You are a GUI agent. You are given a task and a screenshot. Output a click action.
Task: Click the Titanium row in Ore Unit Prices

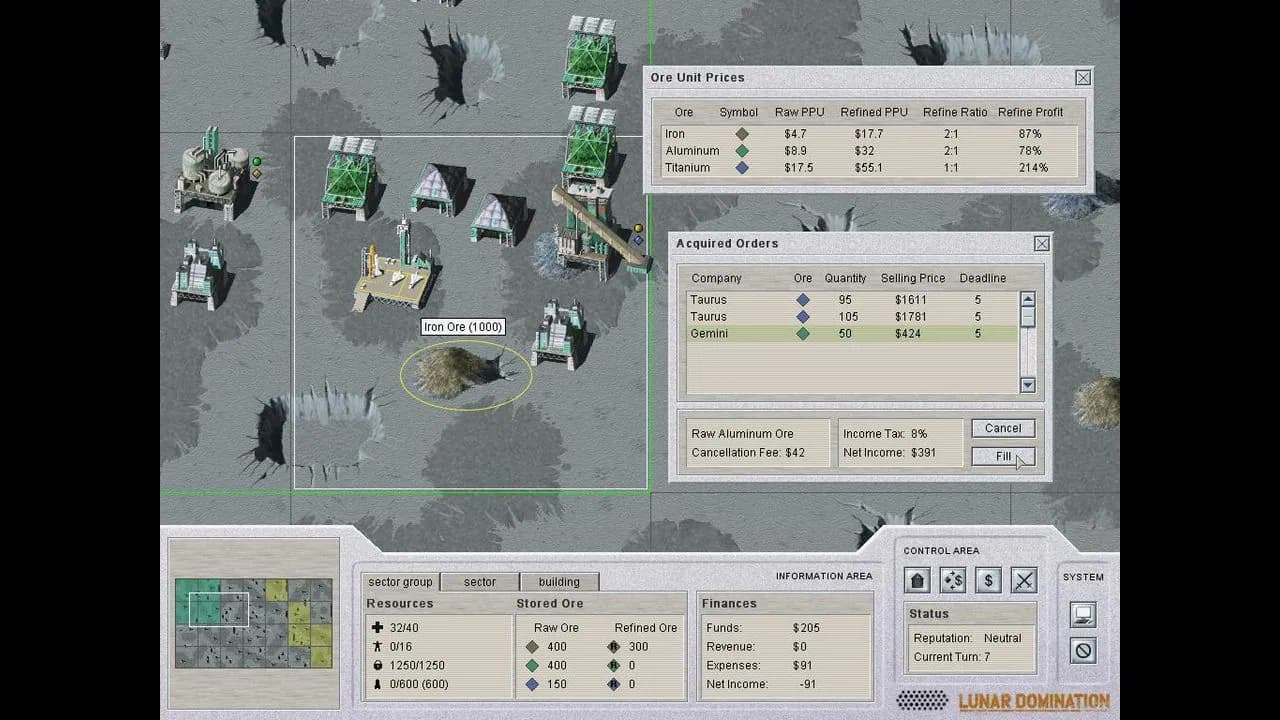coord(869,168)
